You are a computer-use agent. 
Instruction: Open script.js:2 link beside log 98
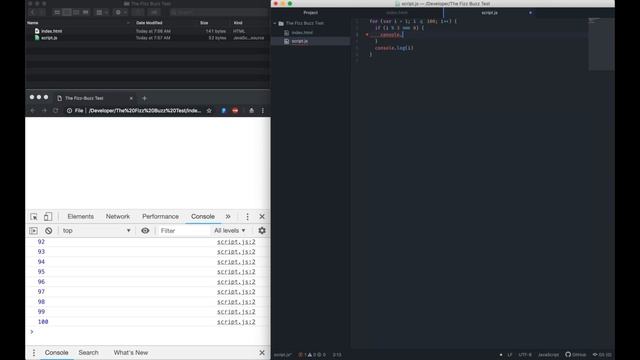(236, 302)
